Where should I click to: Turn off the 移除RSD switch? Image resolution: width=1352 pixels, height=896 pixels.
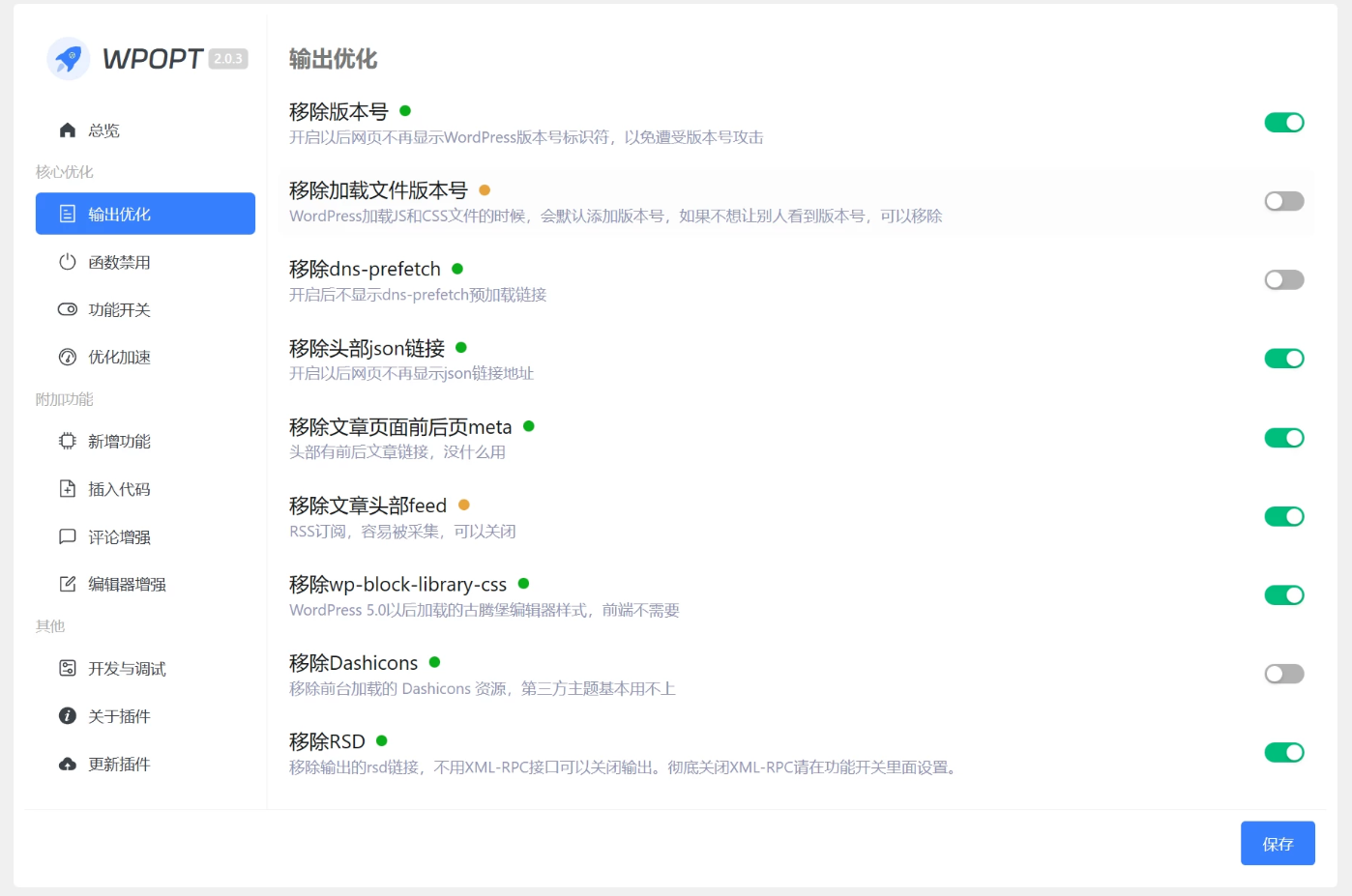[1283, 752]
